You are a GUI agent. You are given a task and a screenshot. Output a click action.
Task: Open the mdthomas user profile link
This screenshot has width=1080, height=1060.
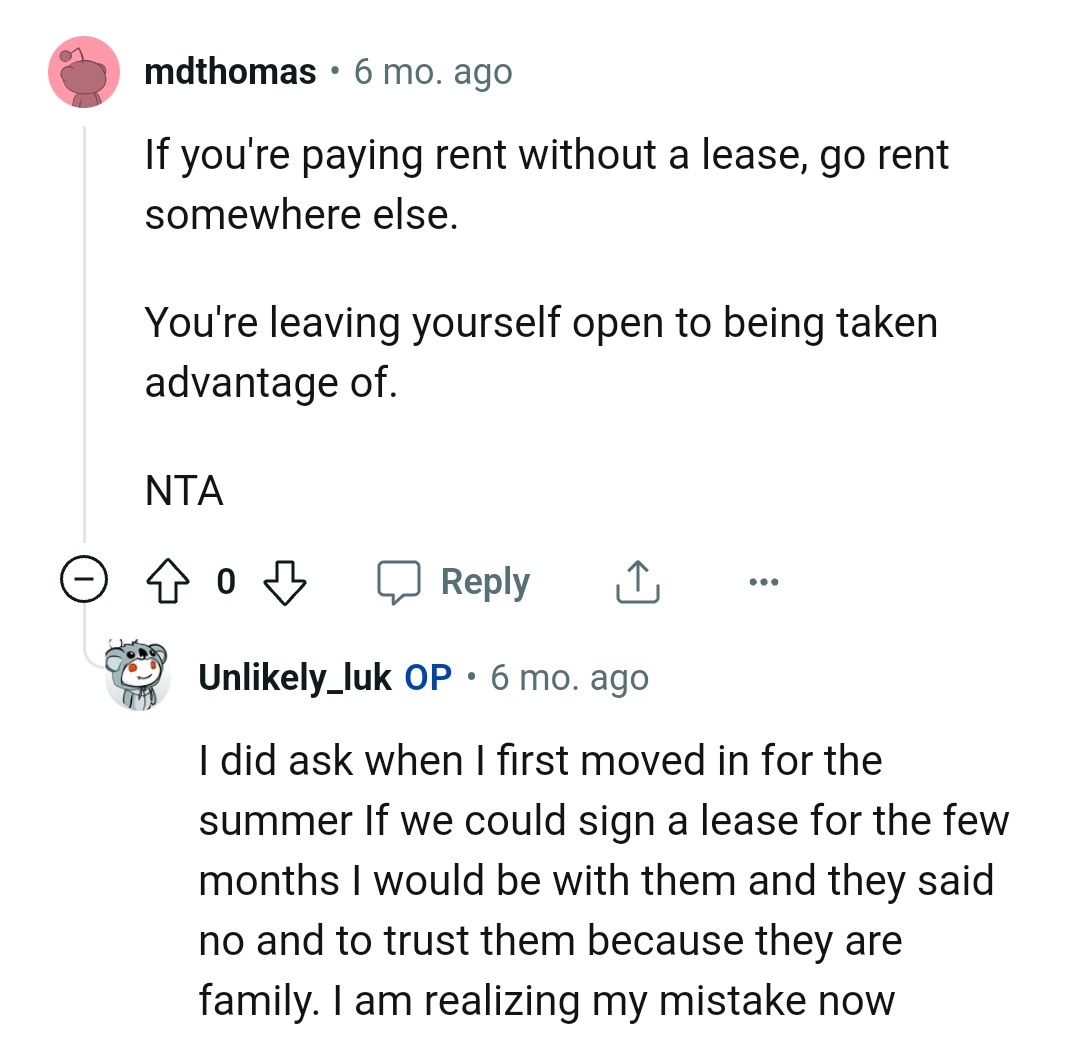[230, 72]
